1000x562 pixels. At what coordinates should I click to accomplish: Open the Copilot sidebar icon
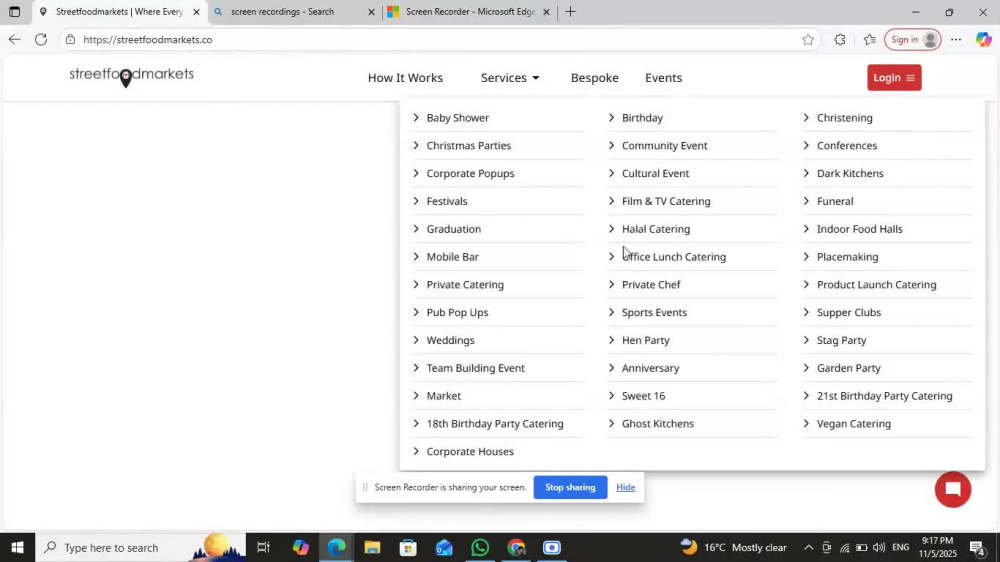pyautogui.click(x=983, y=40)
